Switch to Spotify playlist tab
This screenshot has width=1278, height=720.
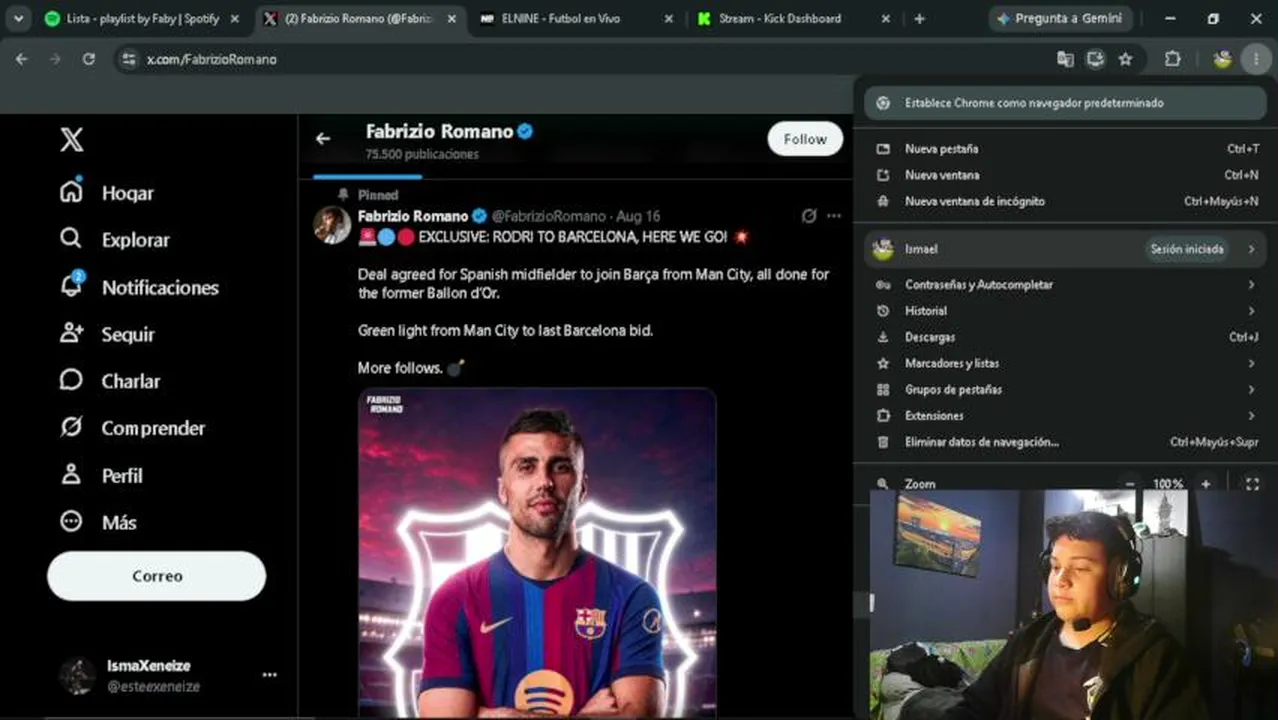point(143,18)
